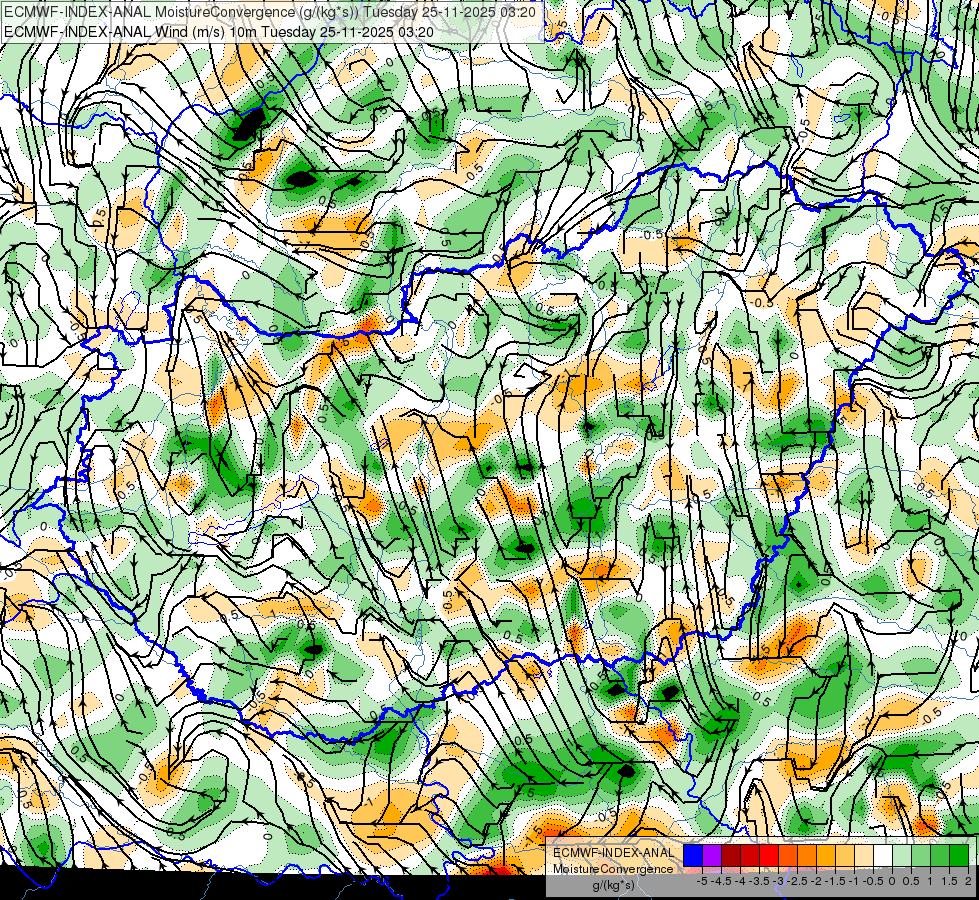The image size is (979, 900).
Task: Click the 'g/(kg*s)' unit label in legend
Action: click(x=614, y=885)
